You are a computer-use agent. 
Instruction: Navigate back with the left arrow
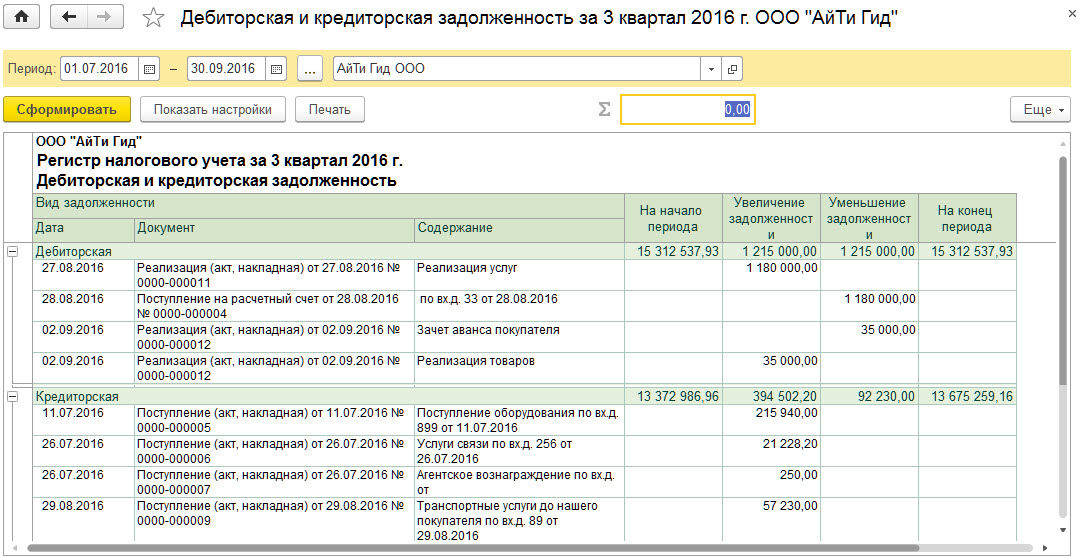(x=69, y=18)
